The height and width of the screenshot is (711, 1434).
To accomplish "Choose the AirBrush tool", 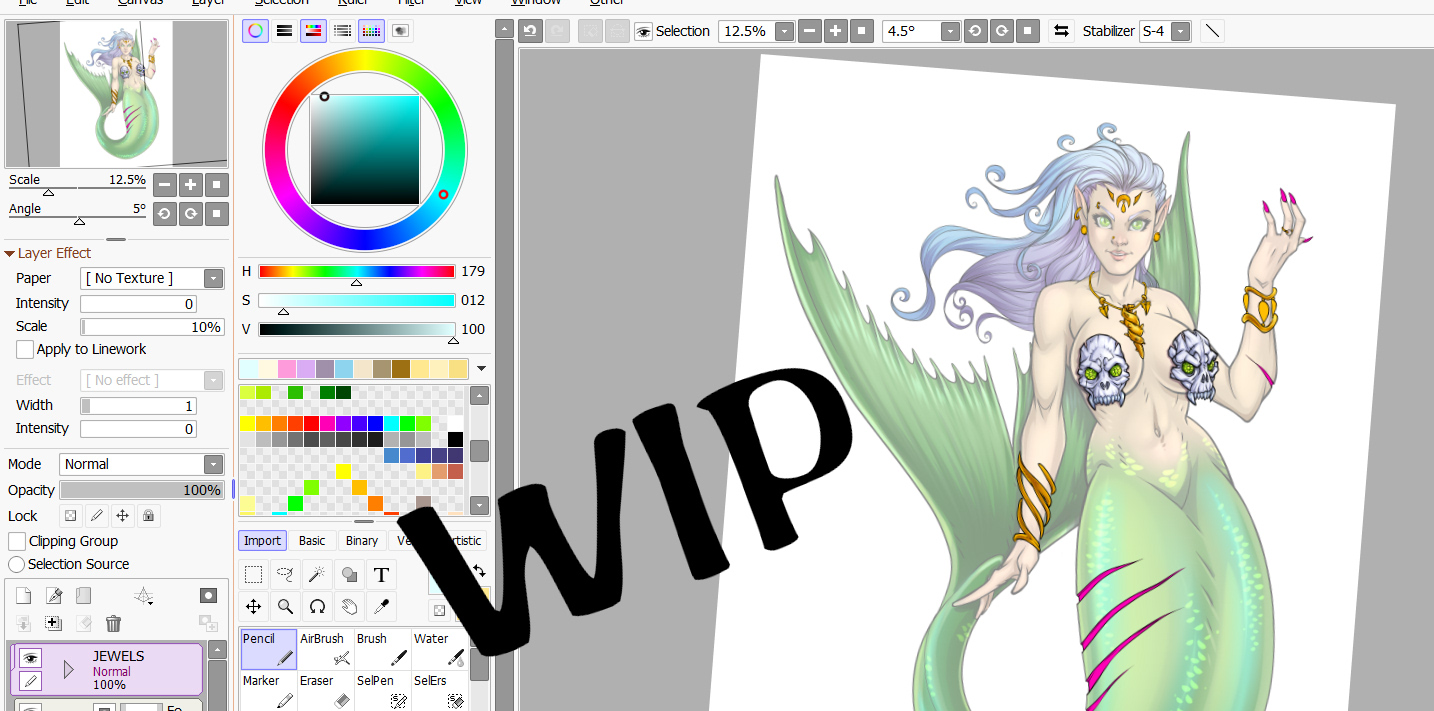I will pyautogui.click(x=325, y=649).
